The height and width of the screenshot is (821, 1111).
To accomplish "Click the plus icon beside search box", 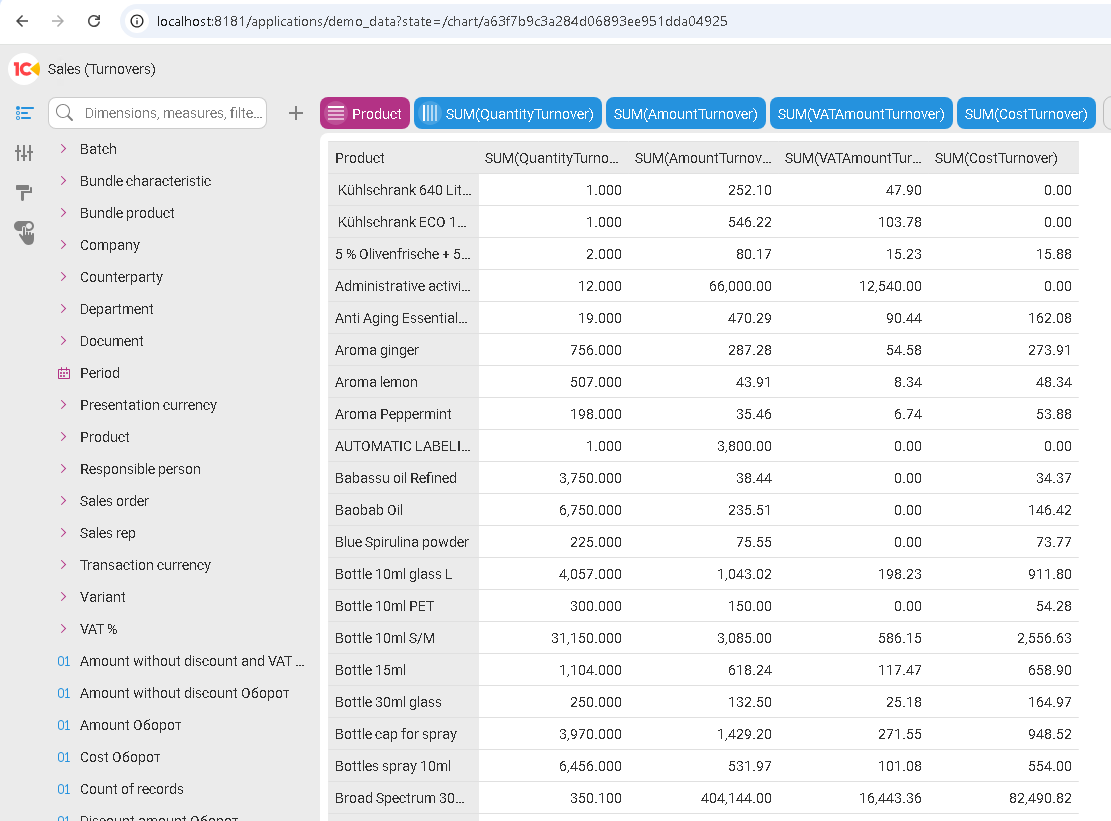I will pos(295,113).
